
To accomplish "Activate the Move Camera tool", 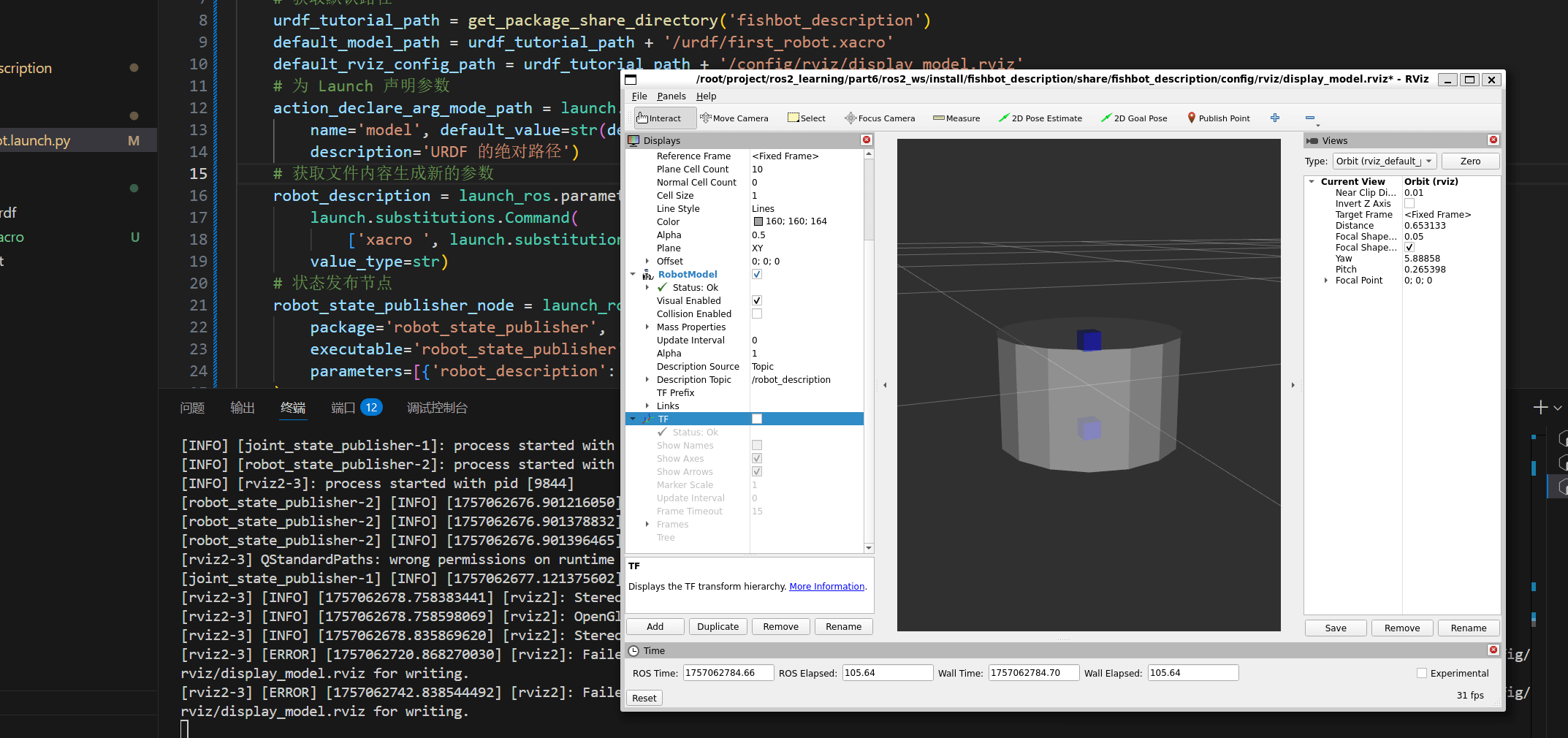I will 734,118.
